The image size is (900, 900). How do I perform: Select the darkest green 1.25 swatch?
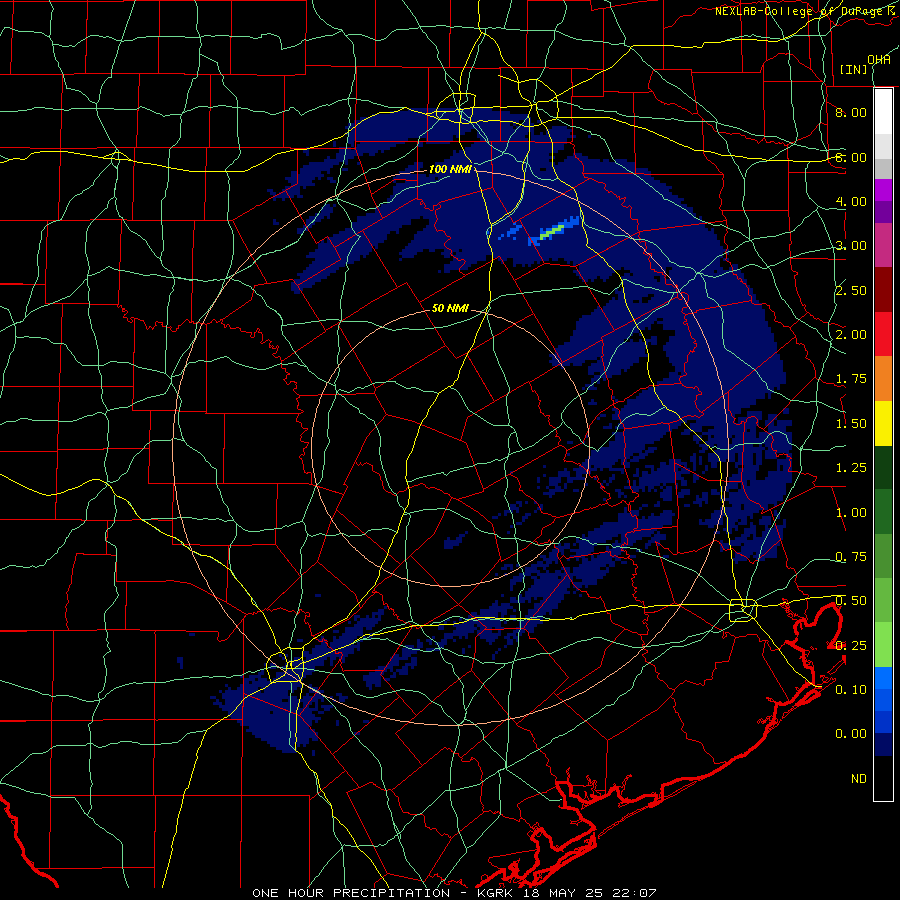(x=883, y=467)
